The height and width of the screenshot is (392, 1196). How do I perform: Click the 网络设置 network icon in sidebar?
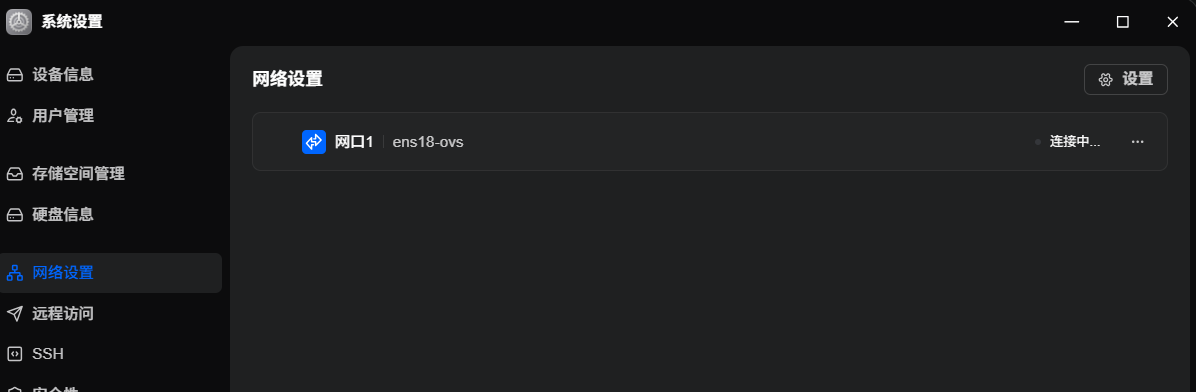pos(14,273)
